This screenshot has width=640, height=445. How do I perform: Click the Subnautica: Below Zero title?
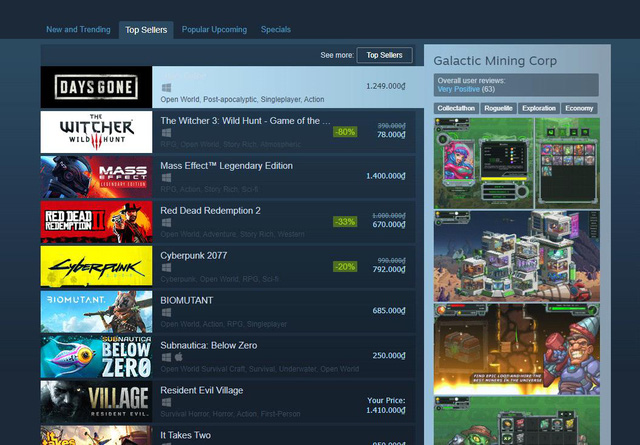point(209,345)
